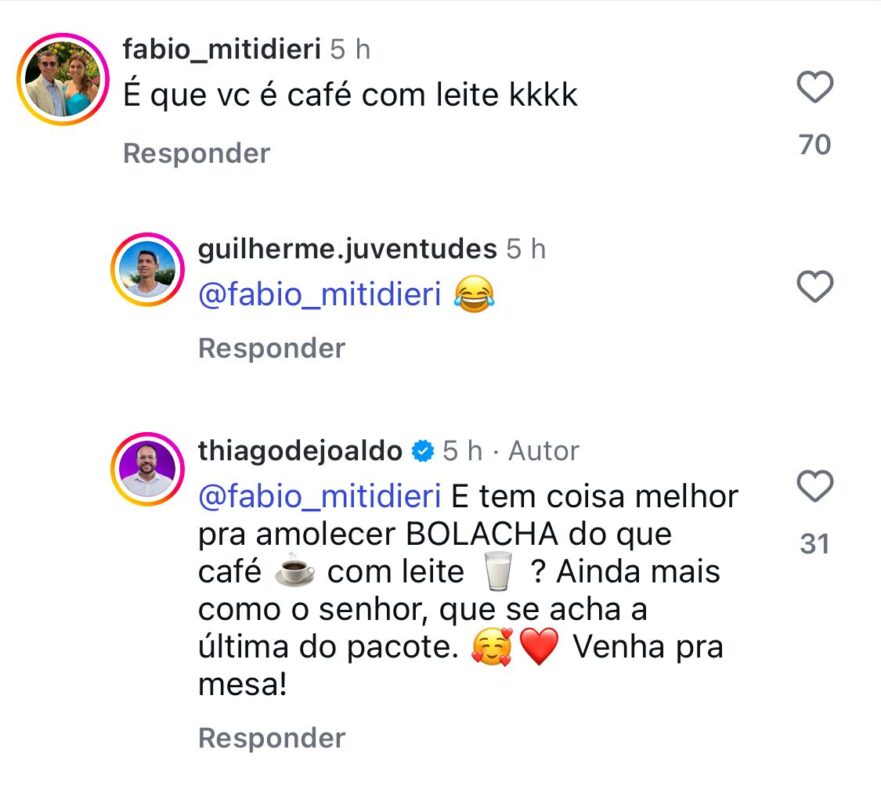Like fabio_mitidieri's café com leite comment
Image resolution: width=881 pixels, height=800 pixels.
(816, 89)
